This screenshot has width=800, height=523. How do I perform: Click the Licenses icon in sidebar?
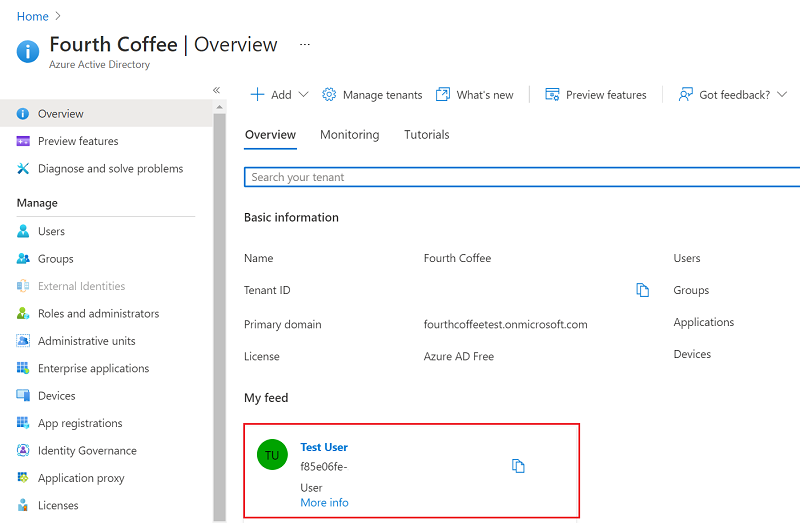pyautogui.click(x=23, y=505)
